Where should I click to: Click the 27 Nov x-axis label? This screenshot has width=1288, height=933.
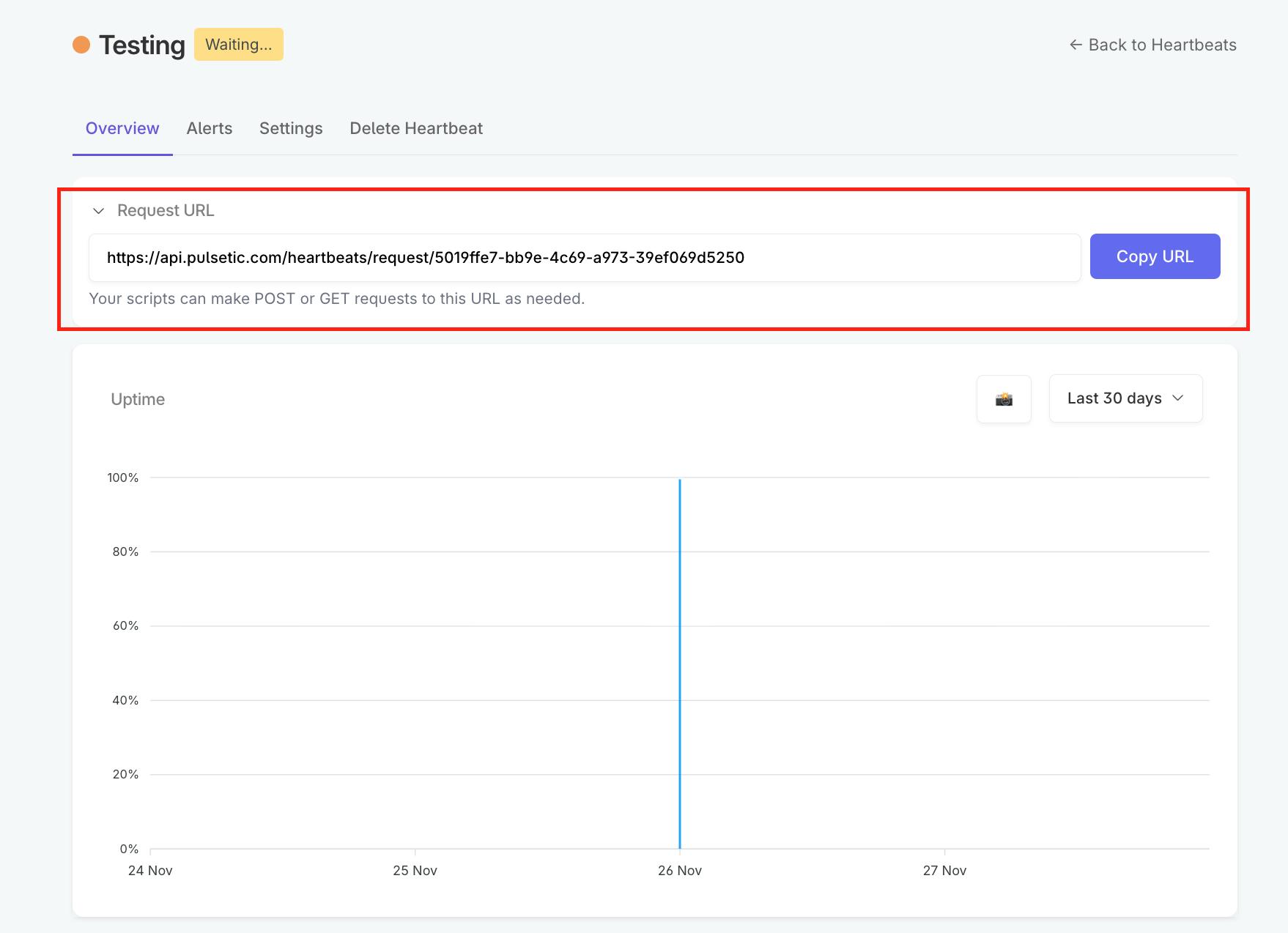tap(944, 871)
